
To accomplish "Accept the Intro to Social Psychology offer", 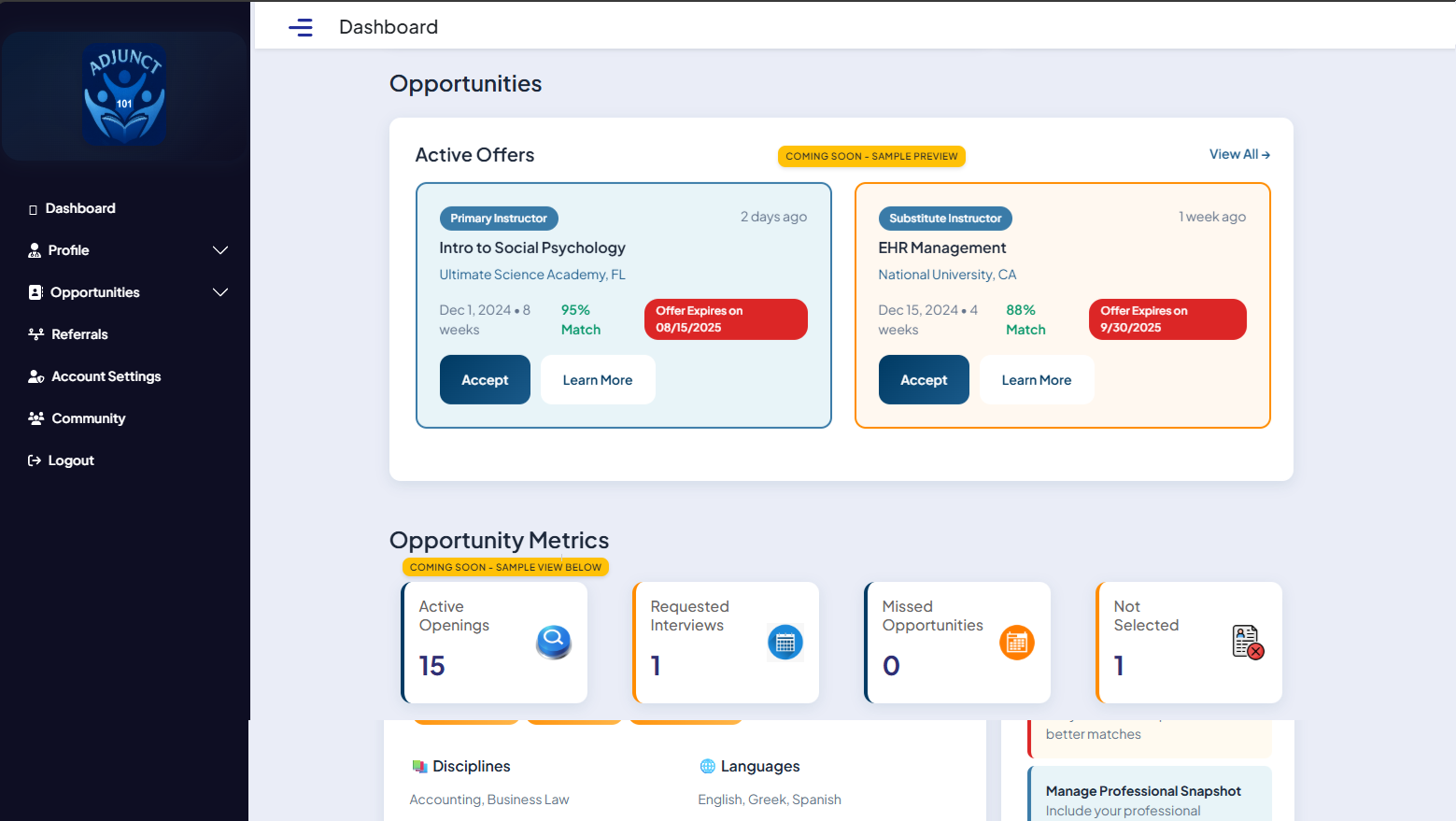I will coord(485,380).
